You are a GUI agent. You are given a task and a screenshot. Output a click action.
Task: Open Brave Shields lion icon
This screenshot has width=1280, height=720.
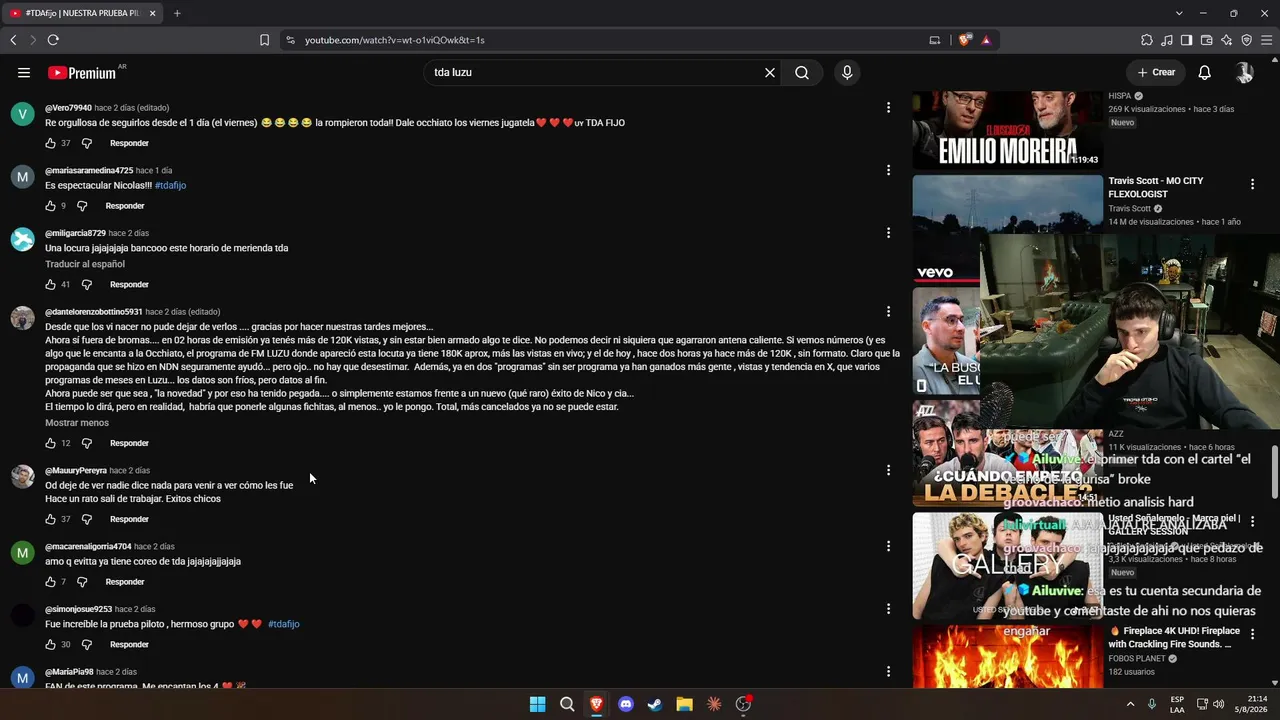[x=964, y=40]
